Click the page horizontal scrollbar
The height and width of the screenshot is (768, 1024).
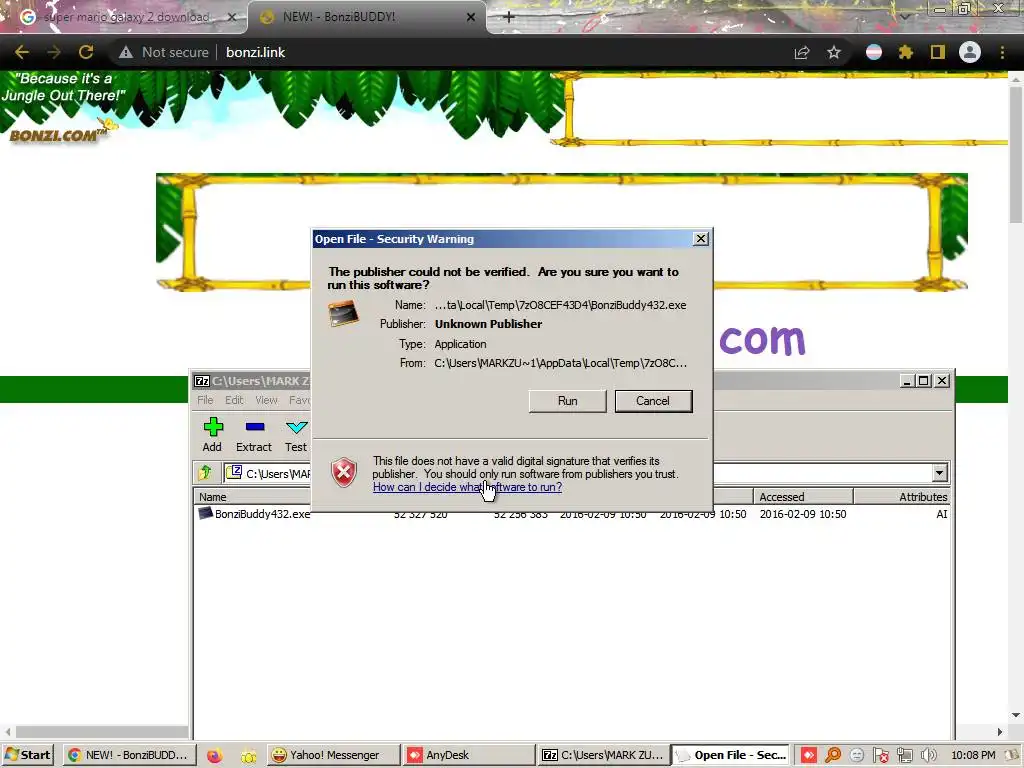tap(101, 732)
